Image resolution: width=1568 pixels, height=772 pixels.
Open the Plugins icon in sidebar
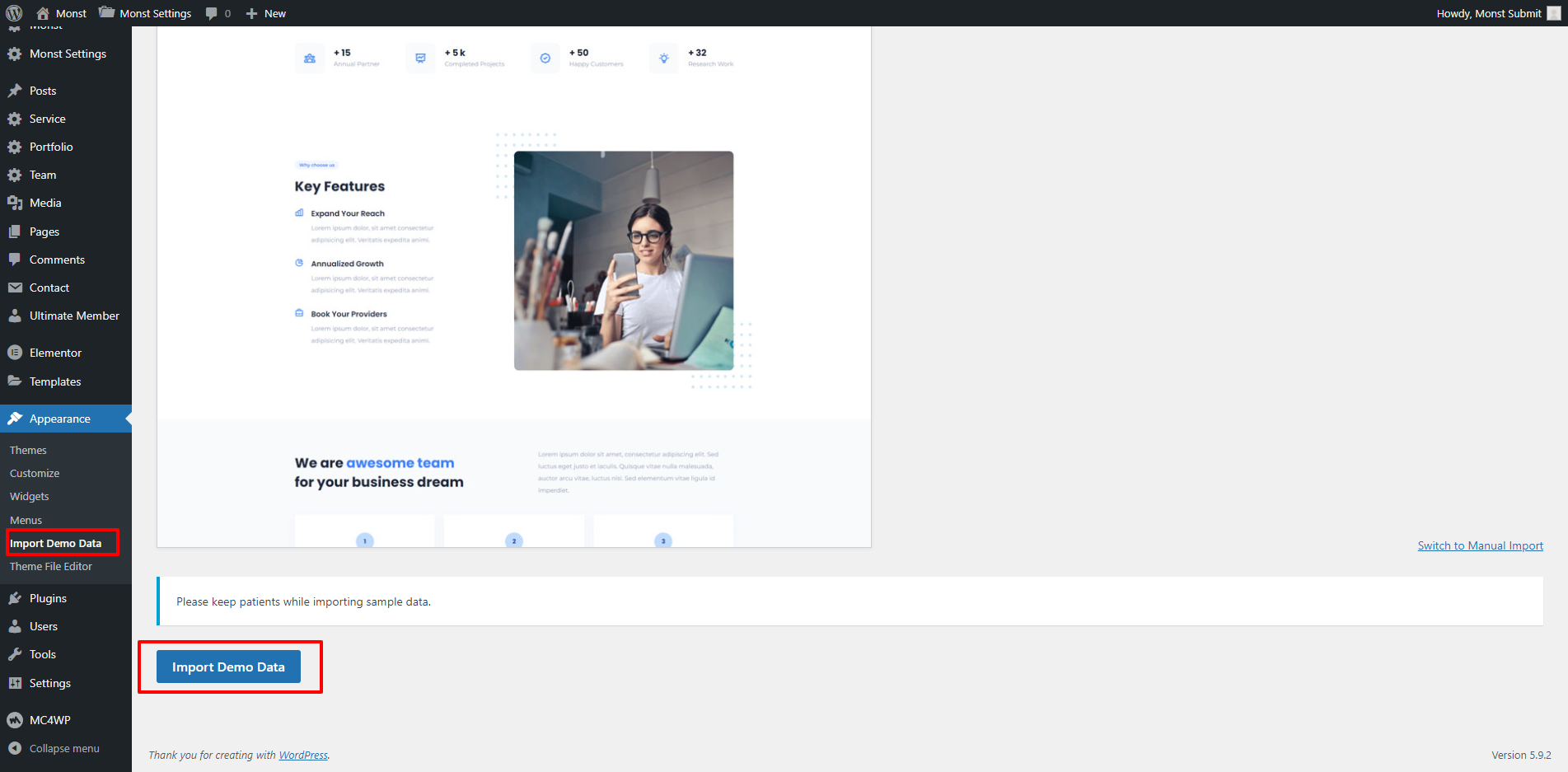click(15, 598)
